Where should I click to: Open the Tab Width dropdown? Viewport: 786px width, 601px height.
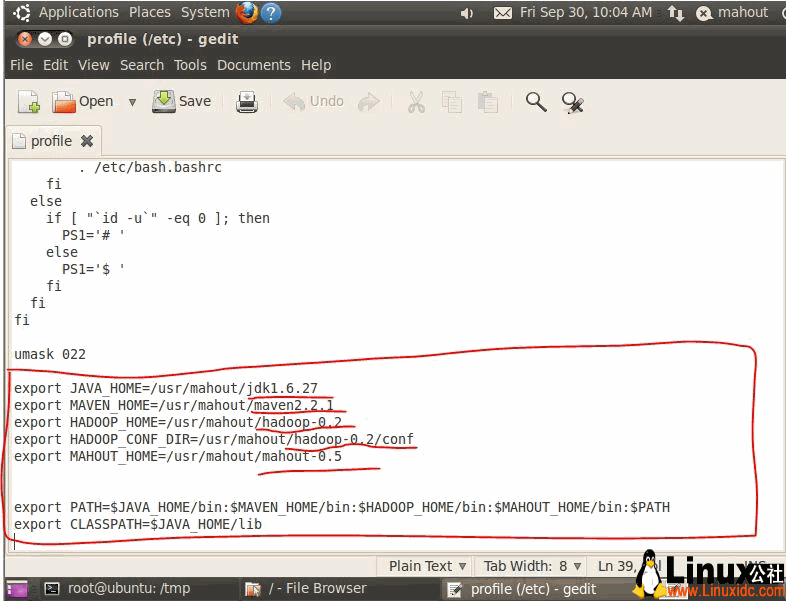pyautogui.click(x=532, y=566)
